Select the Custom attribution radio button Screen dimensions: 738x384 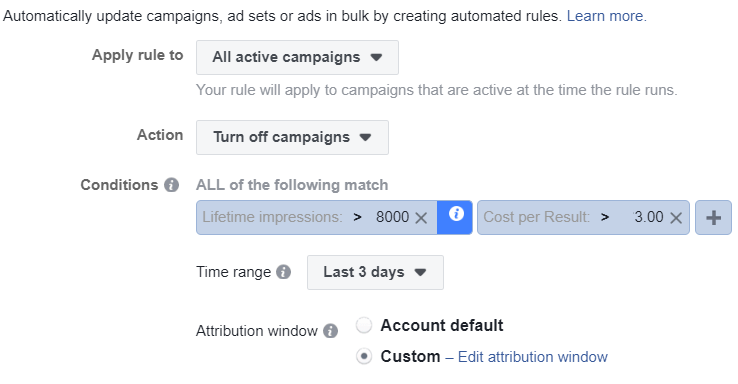click(x=364, y=356)
